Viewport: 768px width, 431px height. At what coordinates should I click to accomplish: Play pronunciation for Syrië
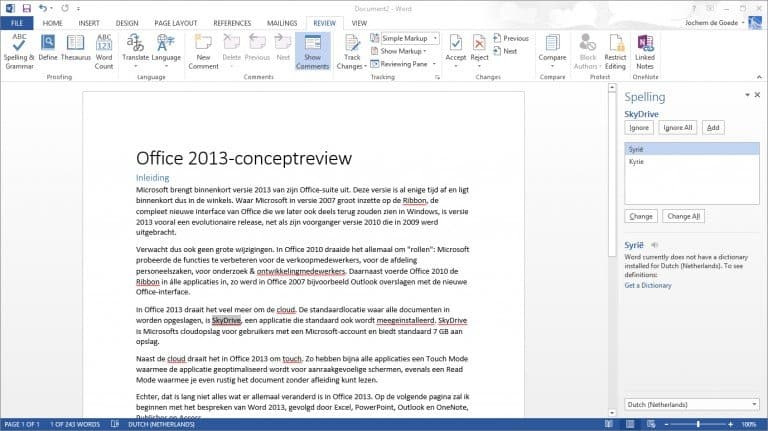[x=654, y=245]
